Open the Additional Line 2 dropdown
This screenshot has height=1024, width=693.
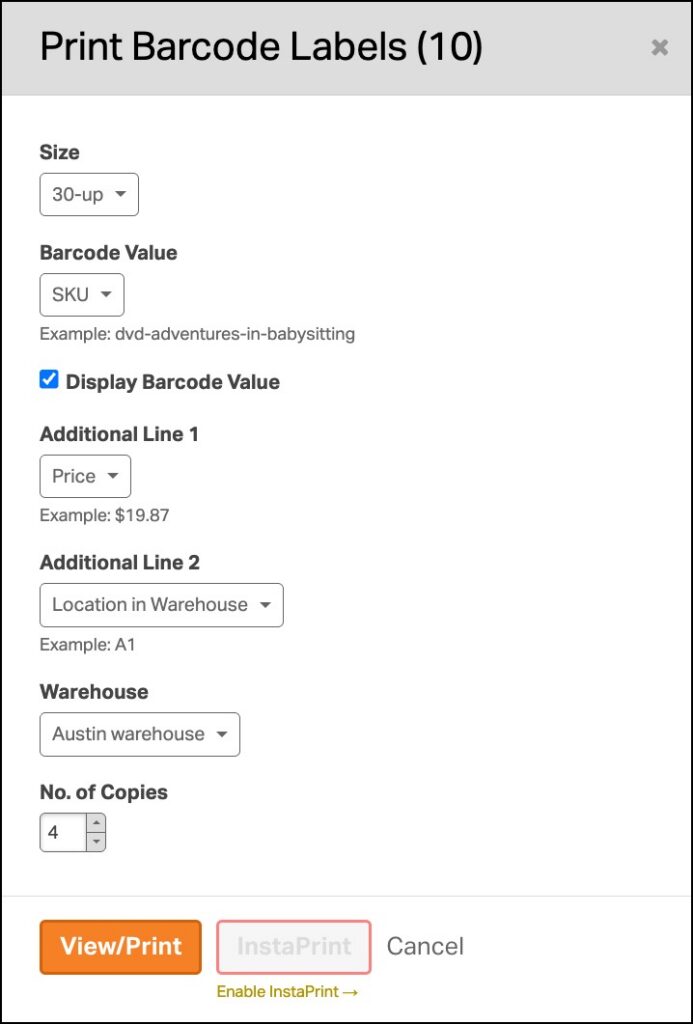pyautogui.click(x=161, y=605)
